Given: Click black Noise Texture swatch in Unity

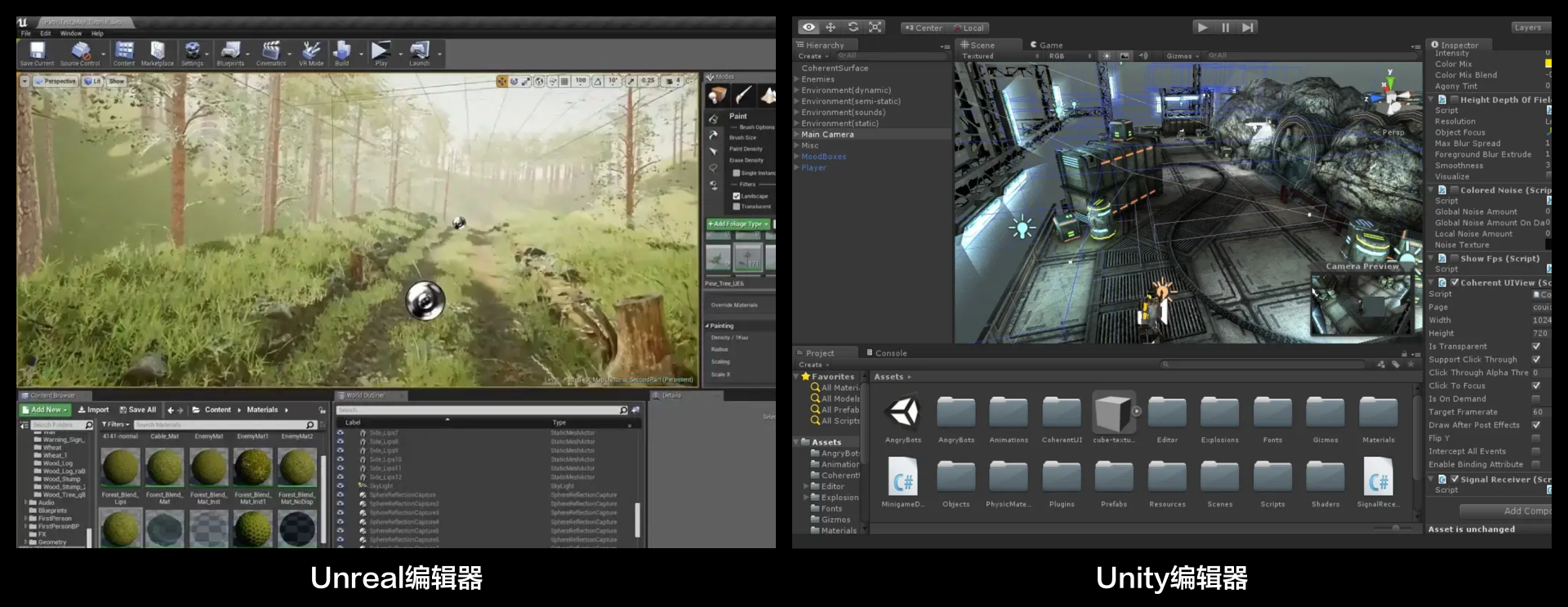Looking at the screenshot, I should [x=1548, y=245].
